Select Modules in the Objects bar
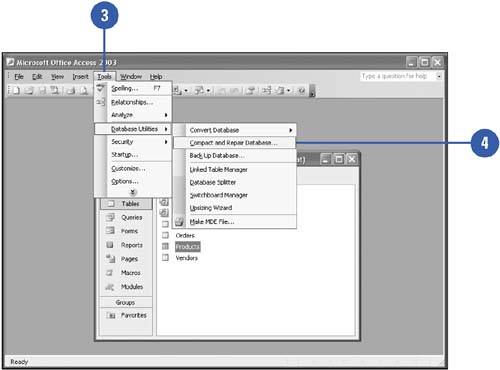The width and height of the screenshot is (500, 370). (x=126, y=287)
